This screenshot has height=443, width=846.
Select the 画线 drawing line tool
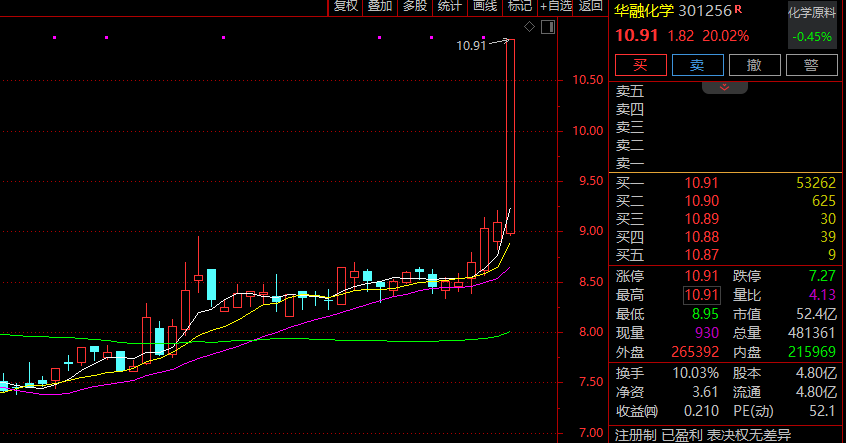point(485,6)
